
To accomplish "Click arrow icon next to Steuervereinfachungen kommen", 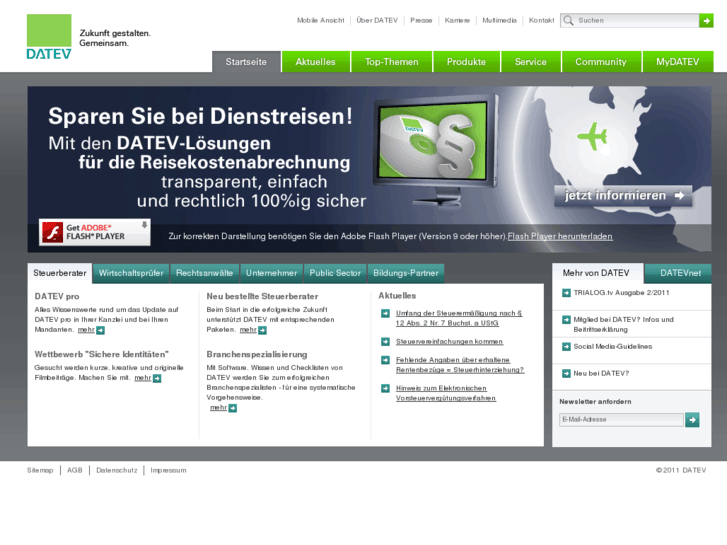I will pos(385,341).
